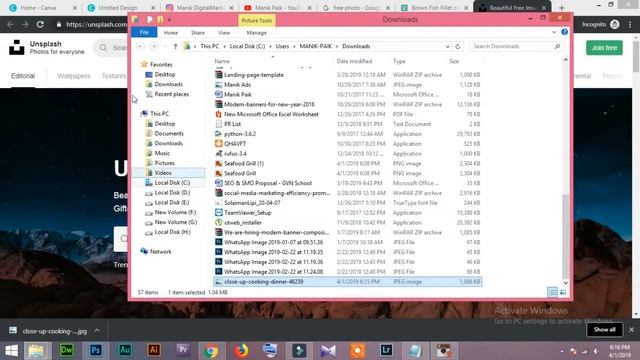Click the Windows Start button
640x360 pixels.
[11, 351]
